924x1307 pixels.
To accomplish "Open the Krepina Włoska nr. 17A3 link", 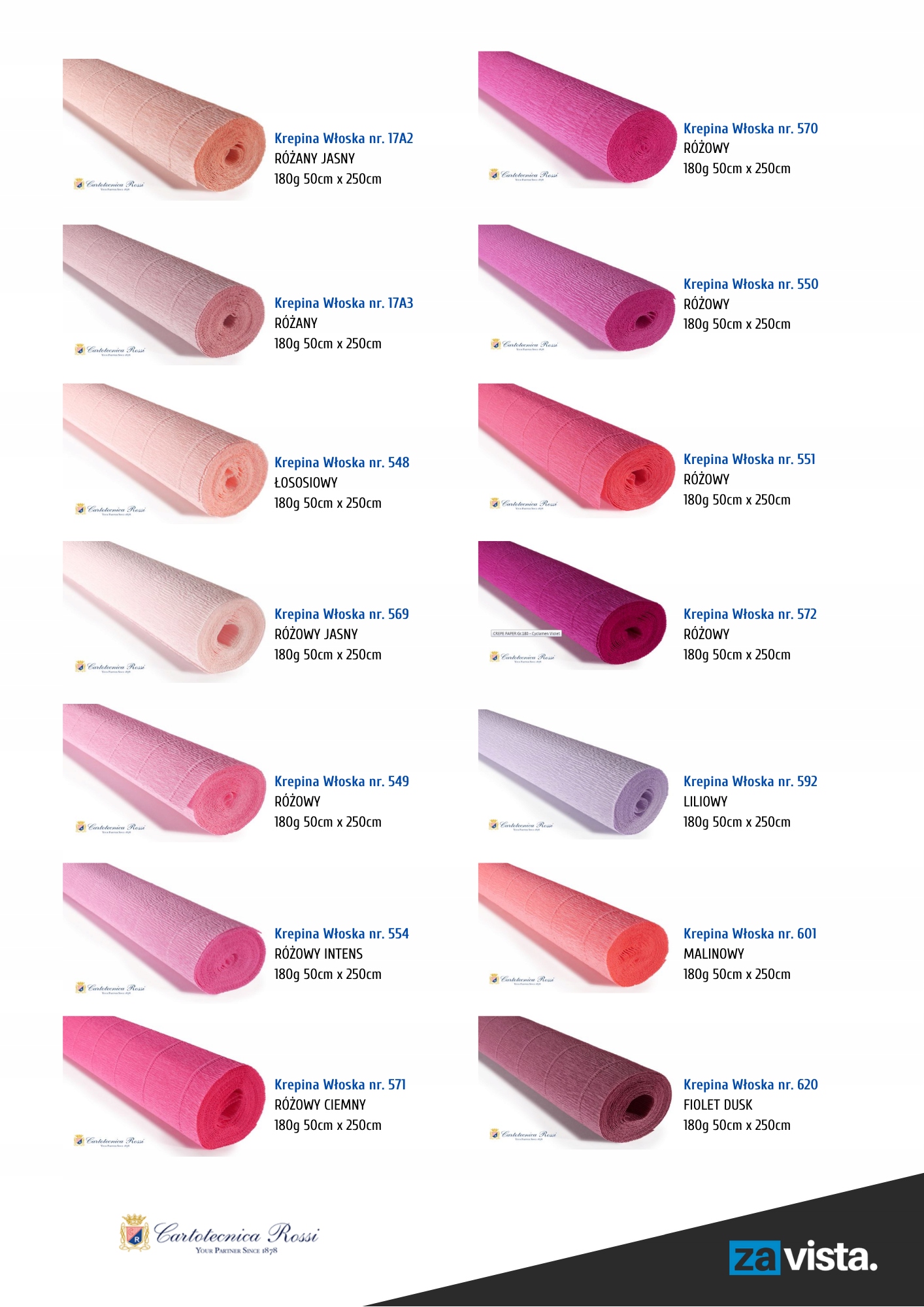I will (344, 303).
